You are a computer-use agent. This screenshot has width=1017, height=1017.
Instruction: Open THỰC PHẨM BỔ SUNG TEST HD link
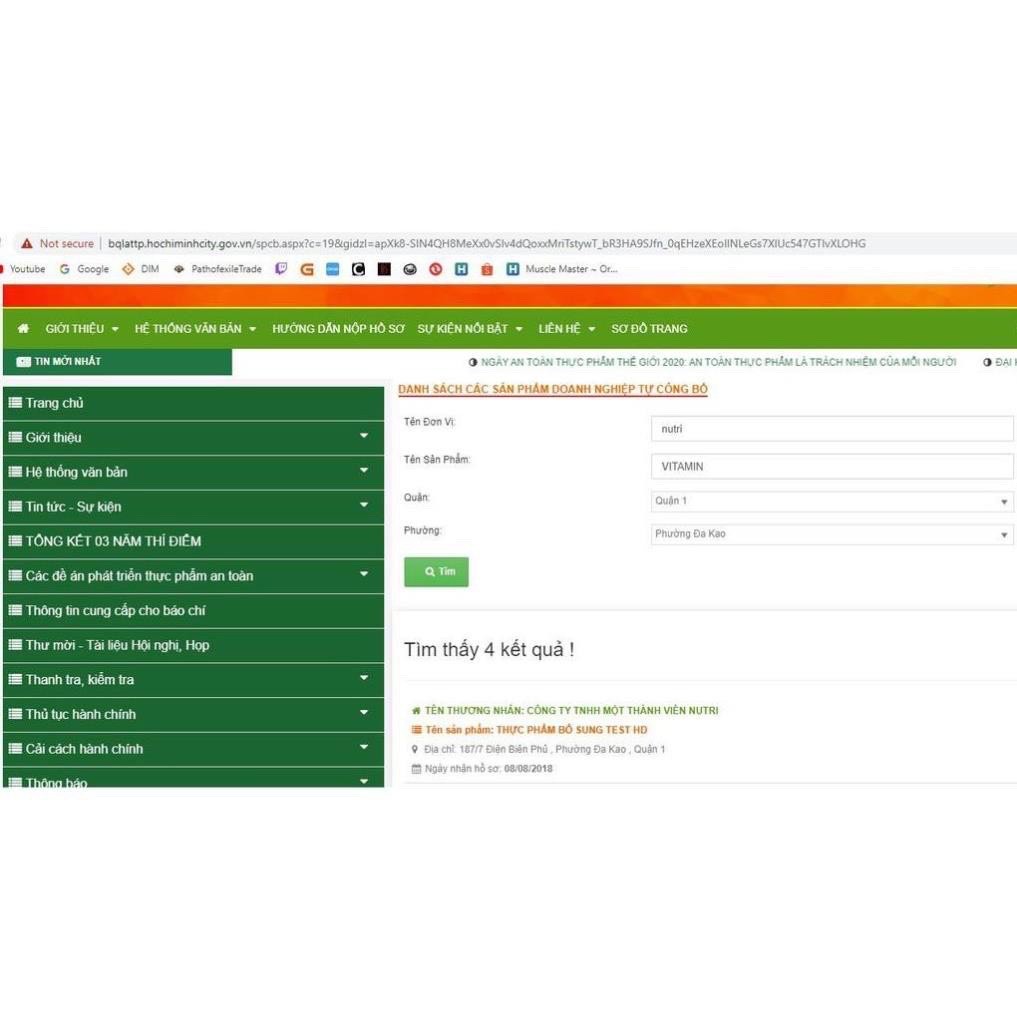(x=571, y=730)
